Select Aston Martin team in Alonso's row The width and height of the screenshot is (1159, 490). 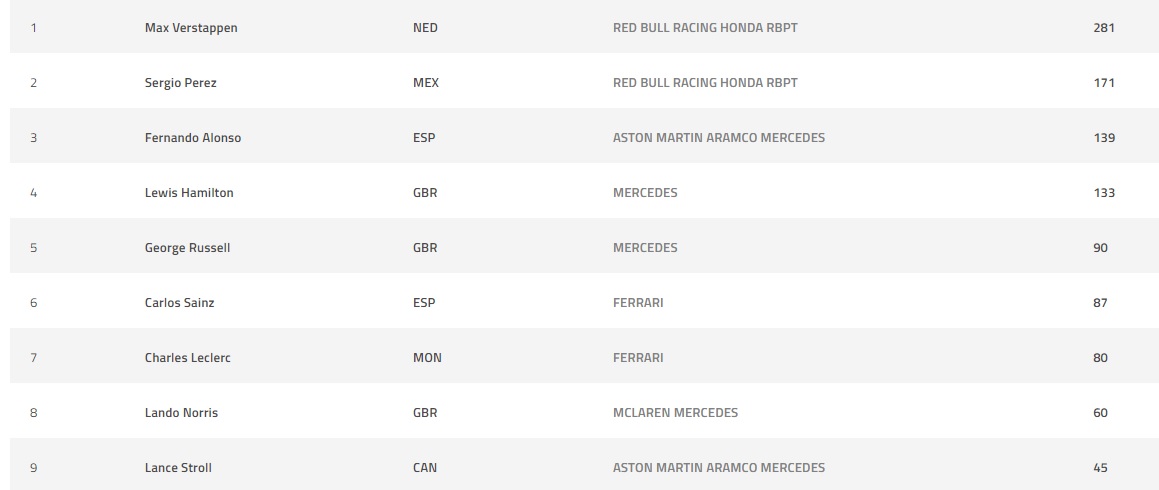(719, 138)
